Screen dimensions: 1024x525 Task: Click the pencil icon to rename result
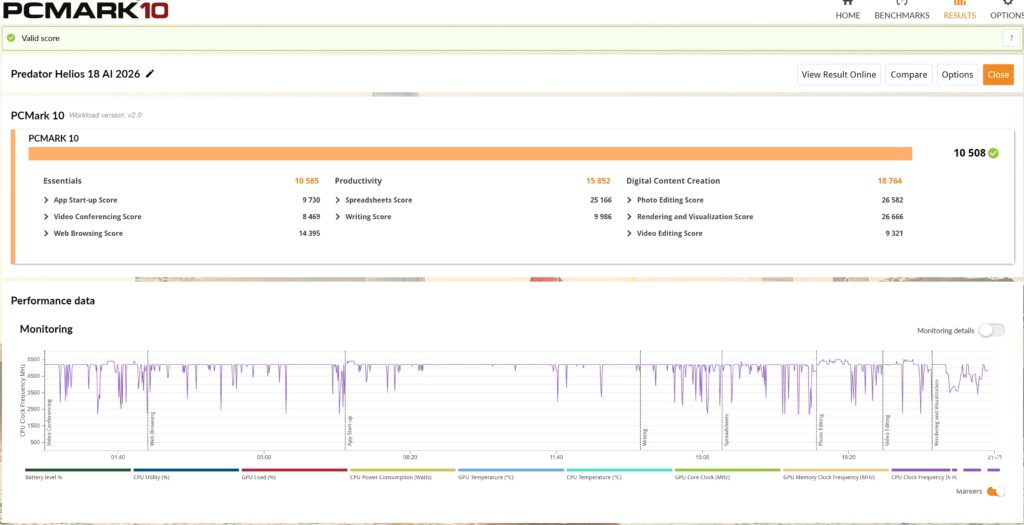pos(150,74)
